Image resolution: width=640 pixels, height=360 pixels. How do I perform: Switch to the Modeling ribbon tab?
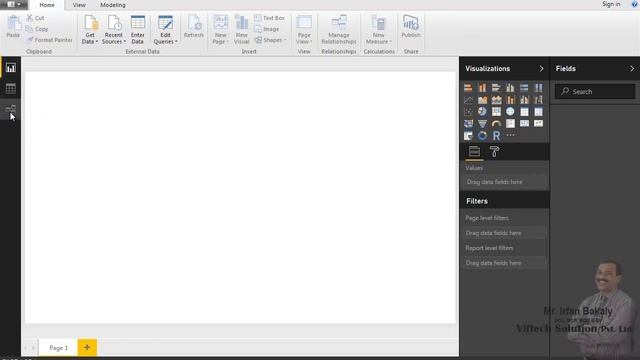113,5
